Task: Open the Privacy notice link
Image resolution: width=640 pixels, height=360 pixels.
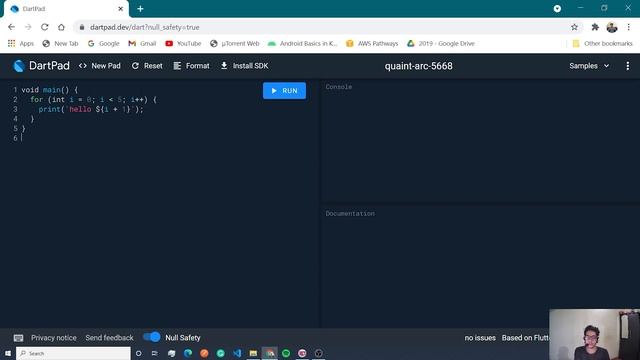Action: tap(54, 338)
